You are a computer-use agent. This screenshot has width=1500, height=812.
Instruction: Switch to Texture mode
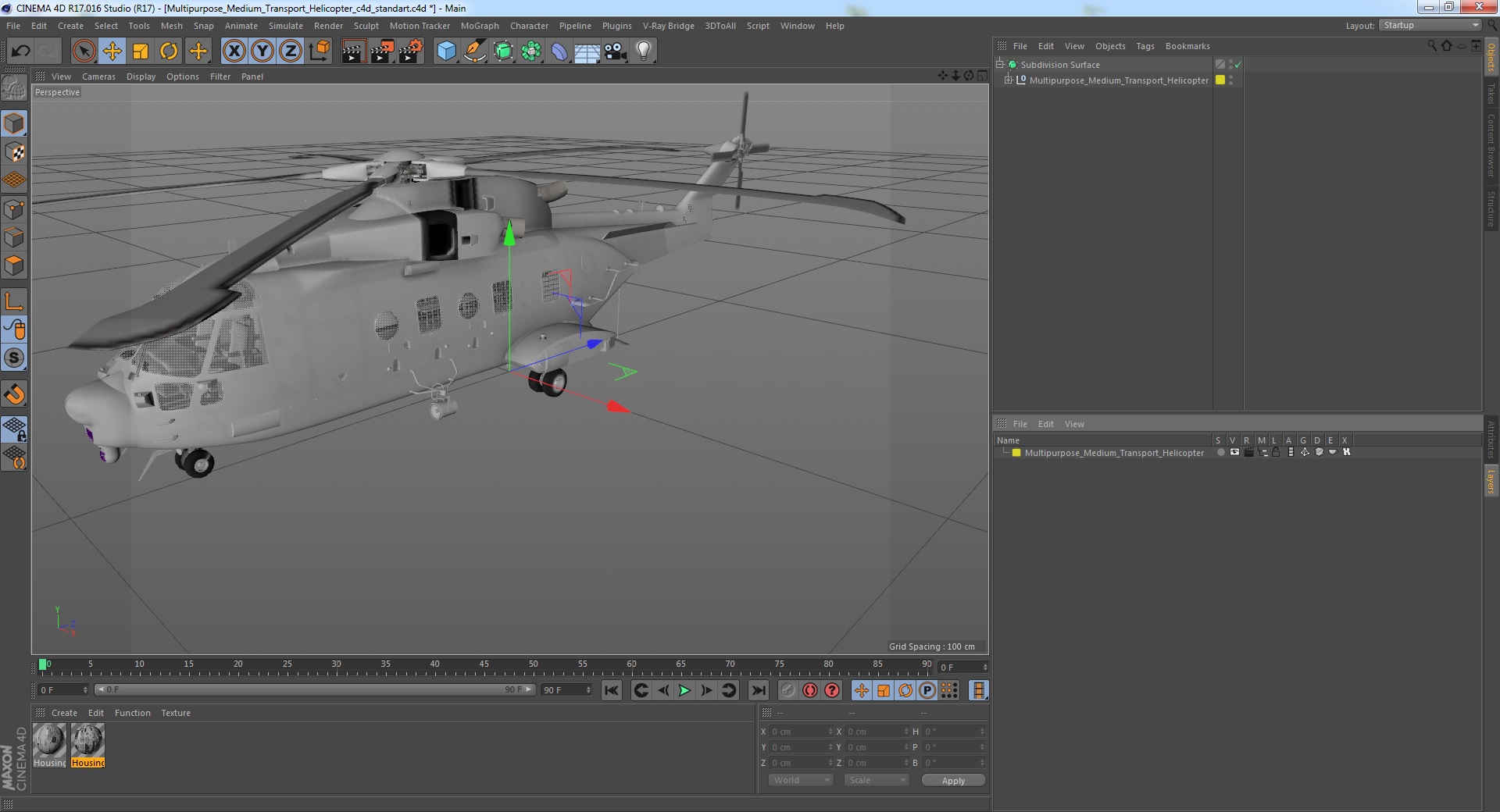pos(14,152)
